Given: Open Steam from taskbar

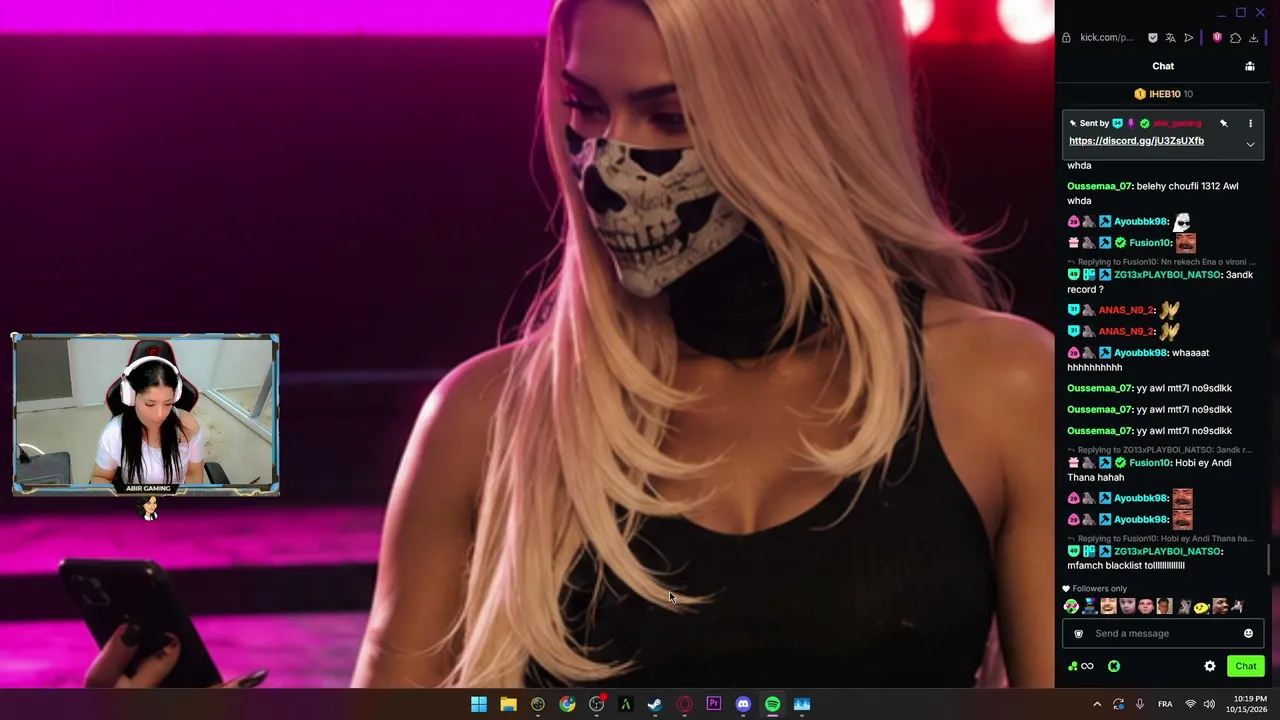Looking at the screenshot, I should [655, 704].
